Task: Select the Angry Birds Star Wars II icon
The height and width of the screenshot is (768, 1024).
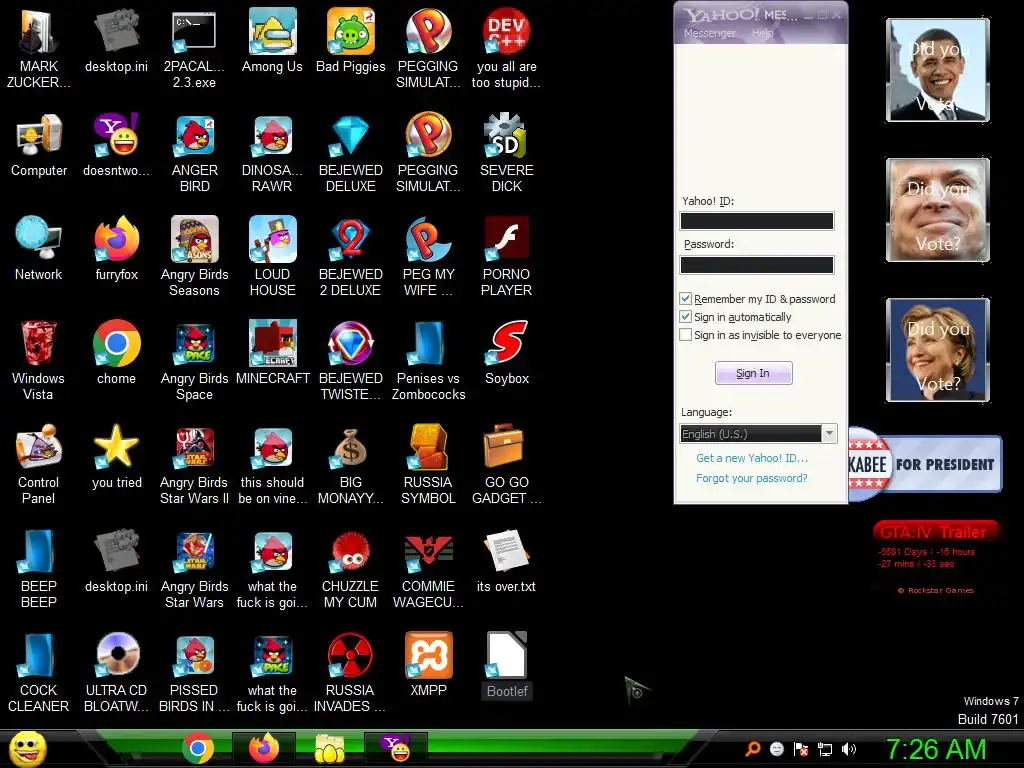Action: point(195,464)
